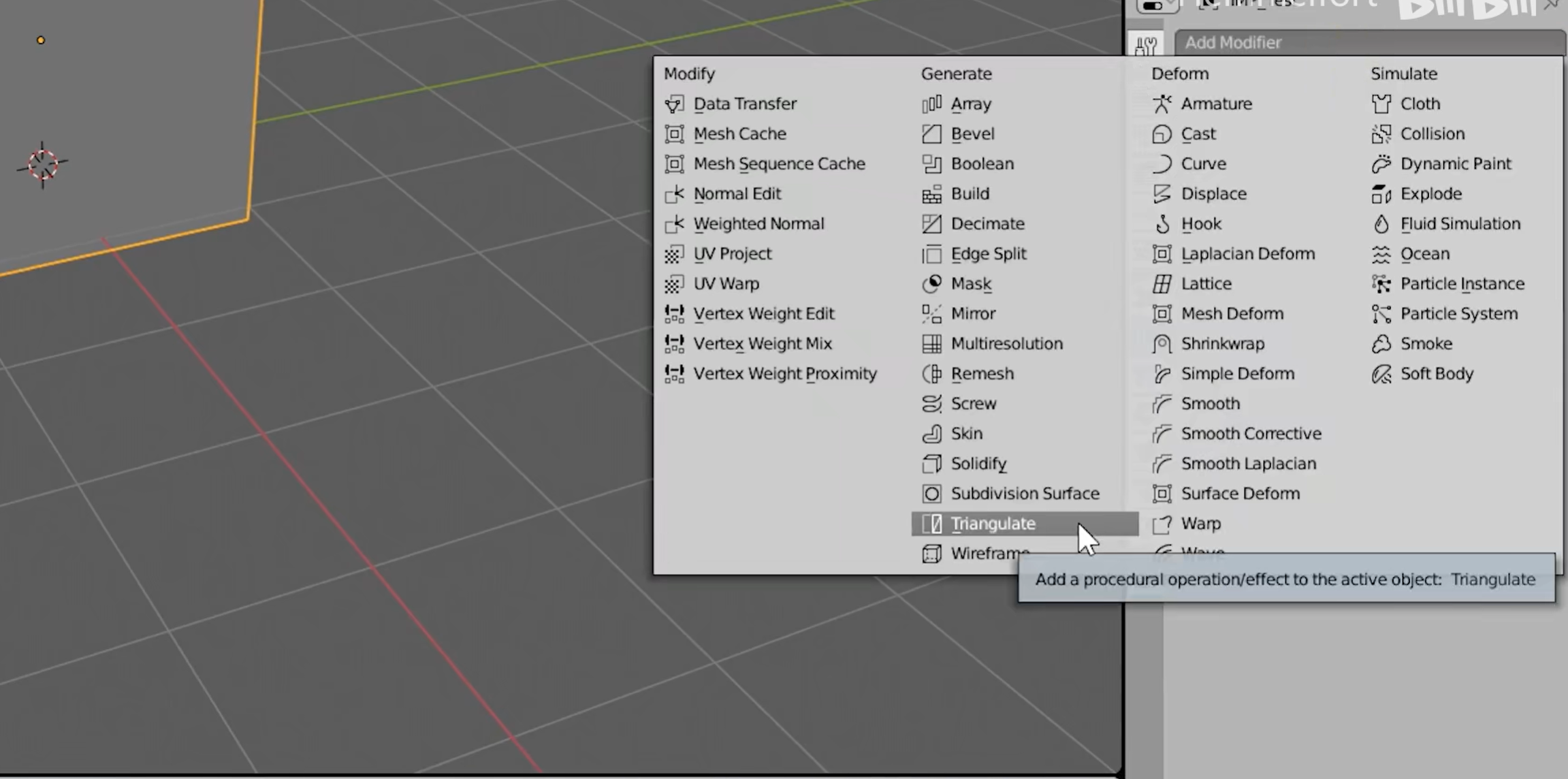Click the Bevel modifier icon
1568x779 pixels.
(931, 133)
